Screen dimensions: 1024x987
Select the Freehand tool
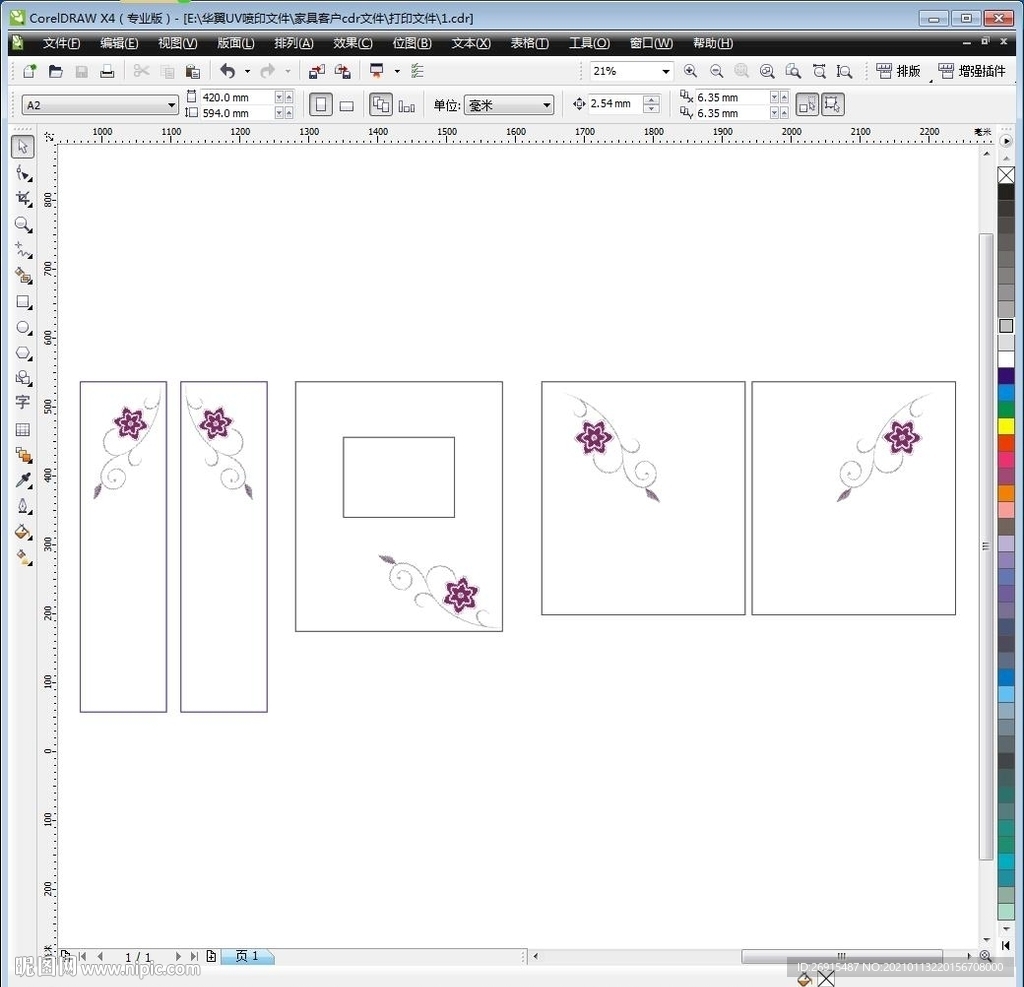[x=24, y=250]
